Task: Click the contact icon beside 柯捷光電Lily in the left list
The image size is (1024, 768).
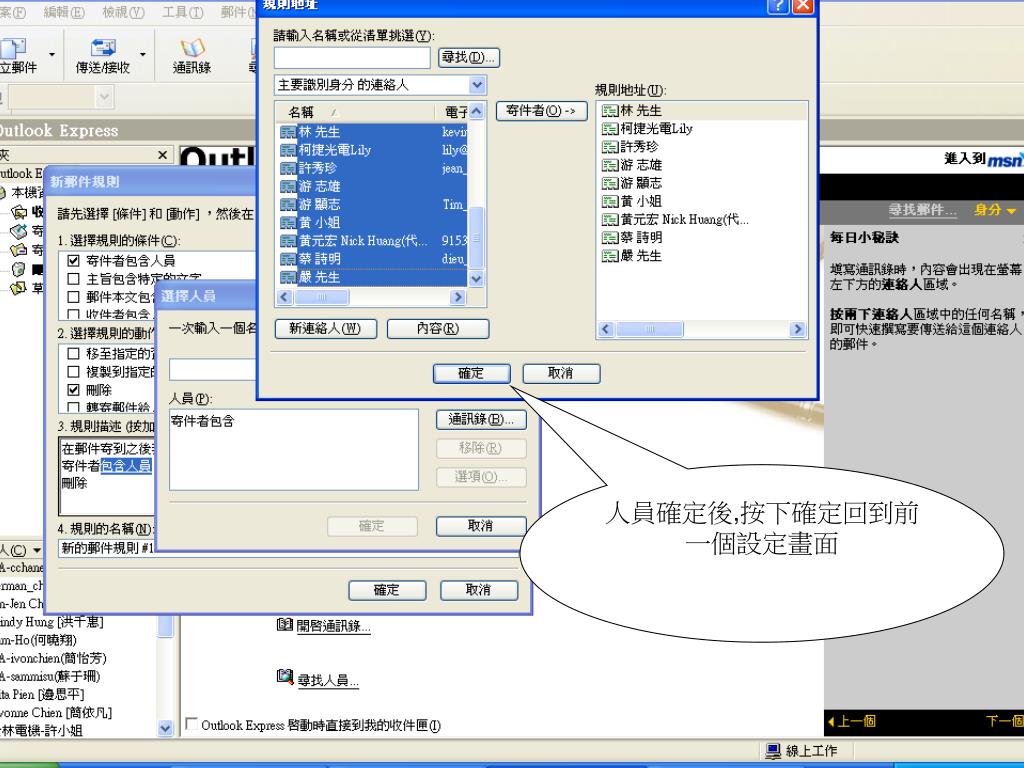Action: tap(288, 151)
